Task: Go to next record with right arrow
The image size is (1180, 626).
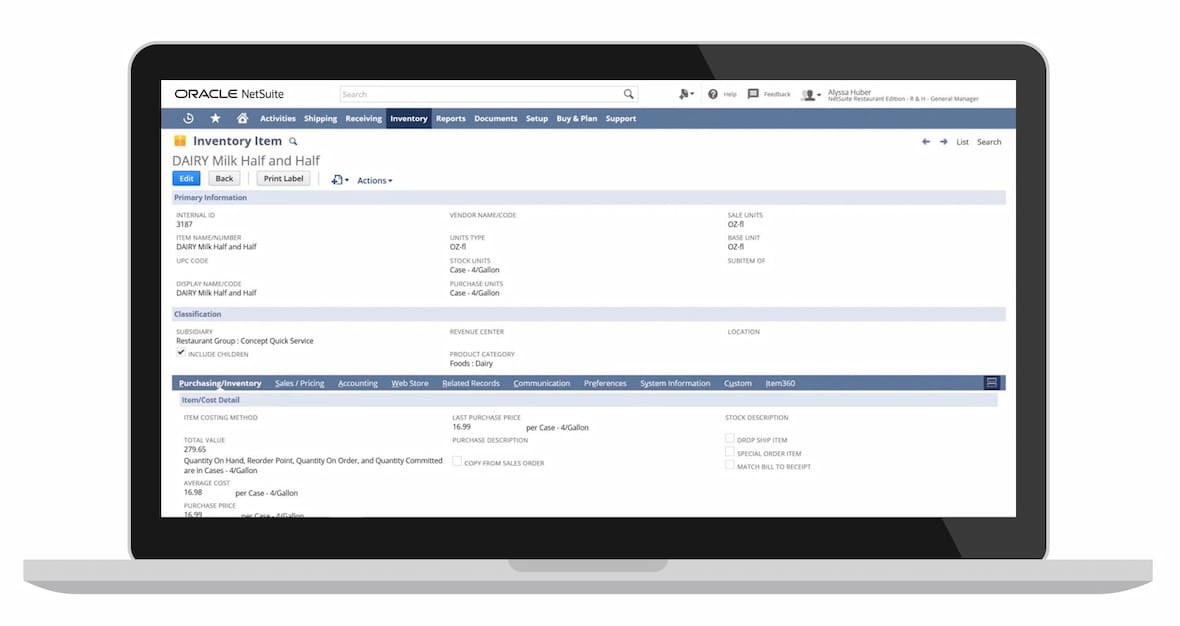Action: 943,141
